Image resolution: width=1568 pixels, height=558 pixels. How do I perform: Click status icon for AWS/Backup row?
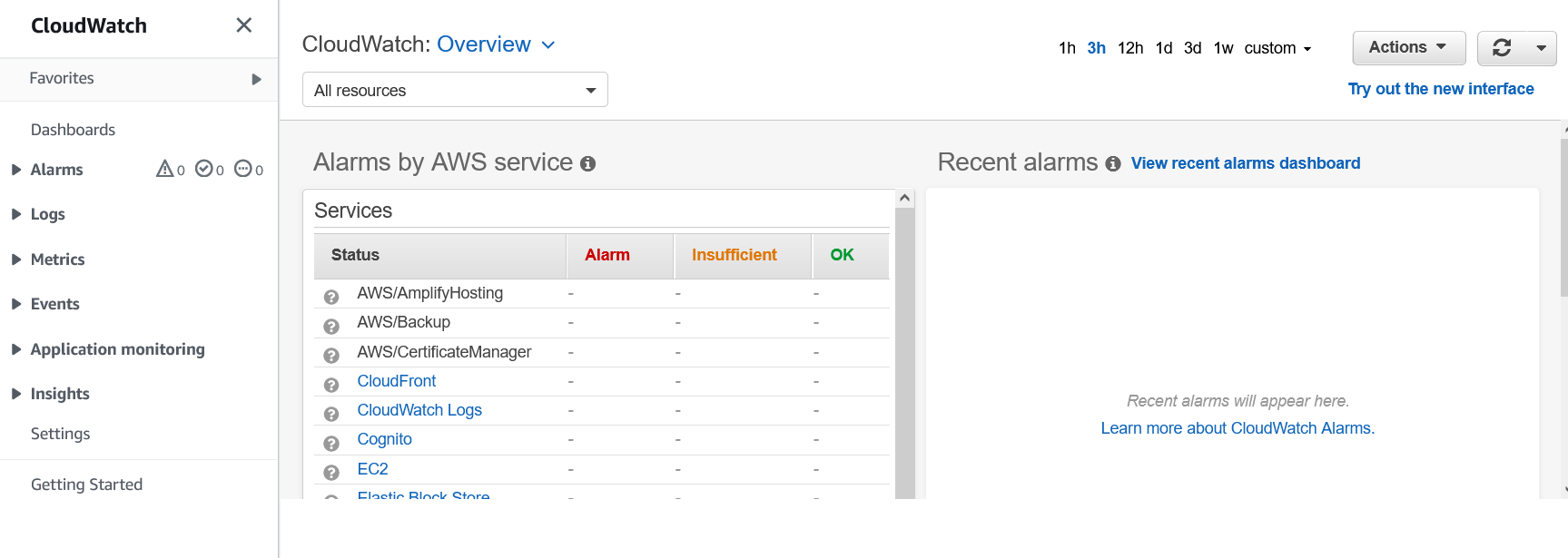331,326
